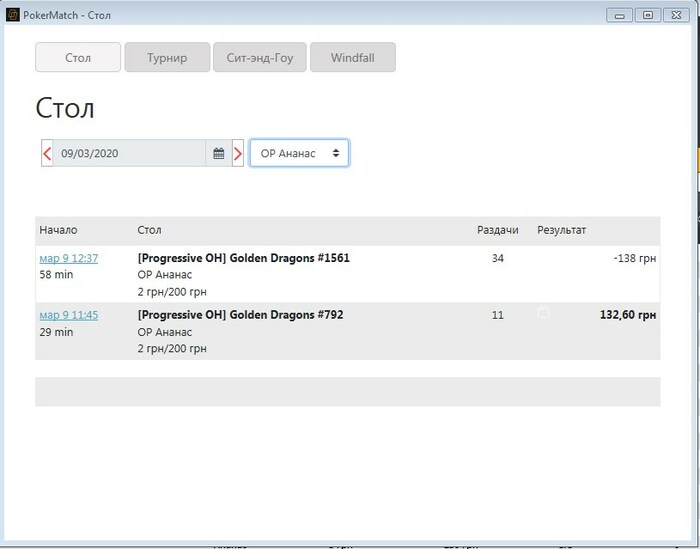Image resolution: width=700 pixels, height=549 pixels.
Task: Click ОР Ананас label under Golden Dragons #1561
Action: (165, 274)
